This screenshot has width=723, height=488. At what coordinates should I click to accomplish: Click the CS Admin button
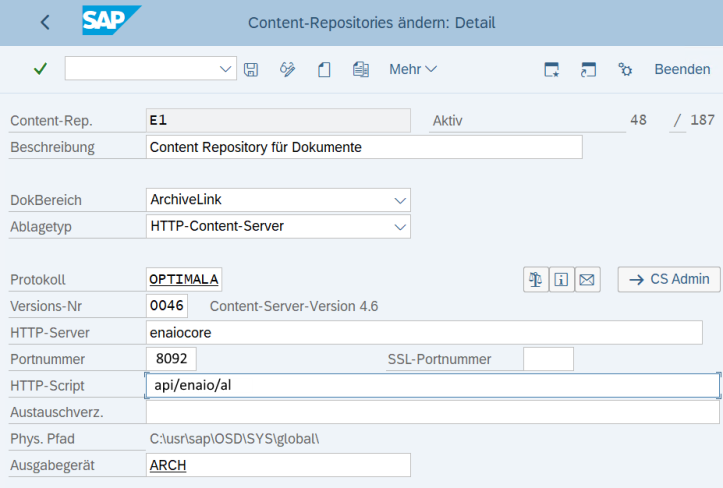pos(669,280)
